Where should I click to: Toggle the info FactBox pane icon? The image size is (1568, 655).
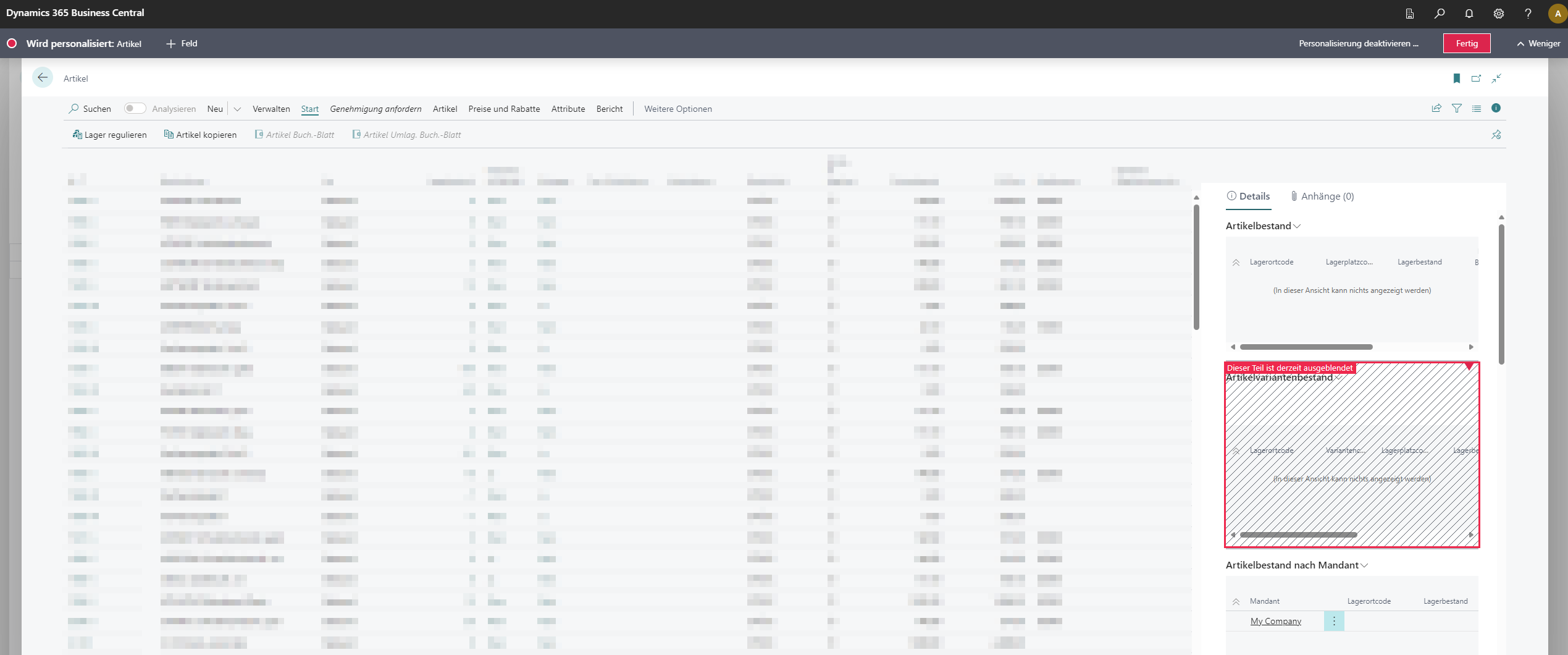click(x=1496, y=108)
